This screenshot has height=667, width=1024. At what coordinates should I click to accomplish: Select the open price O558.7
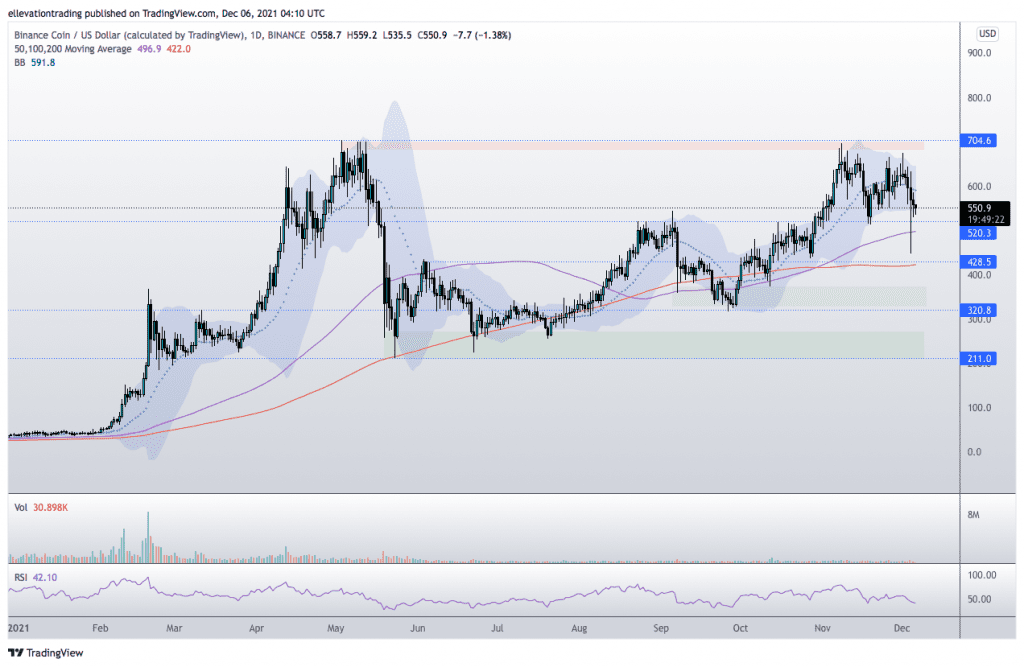[x=325, y=35]
